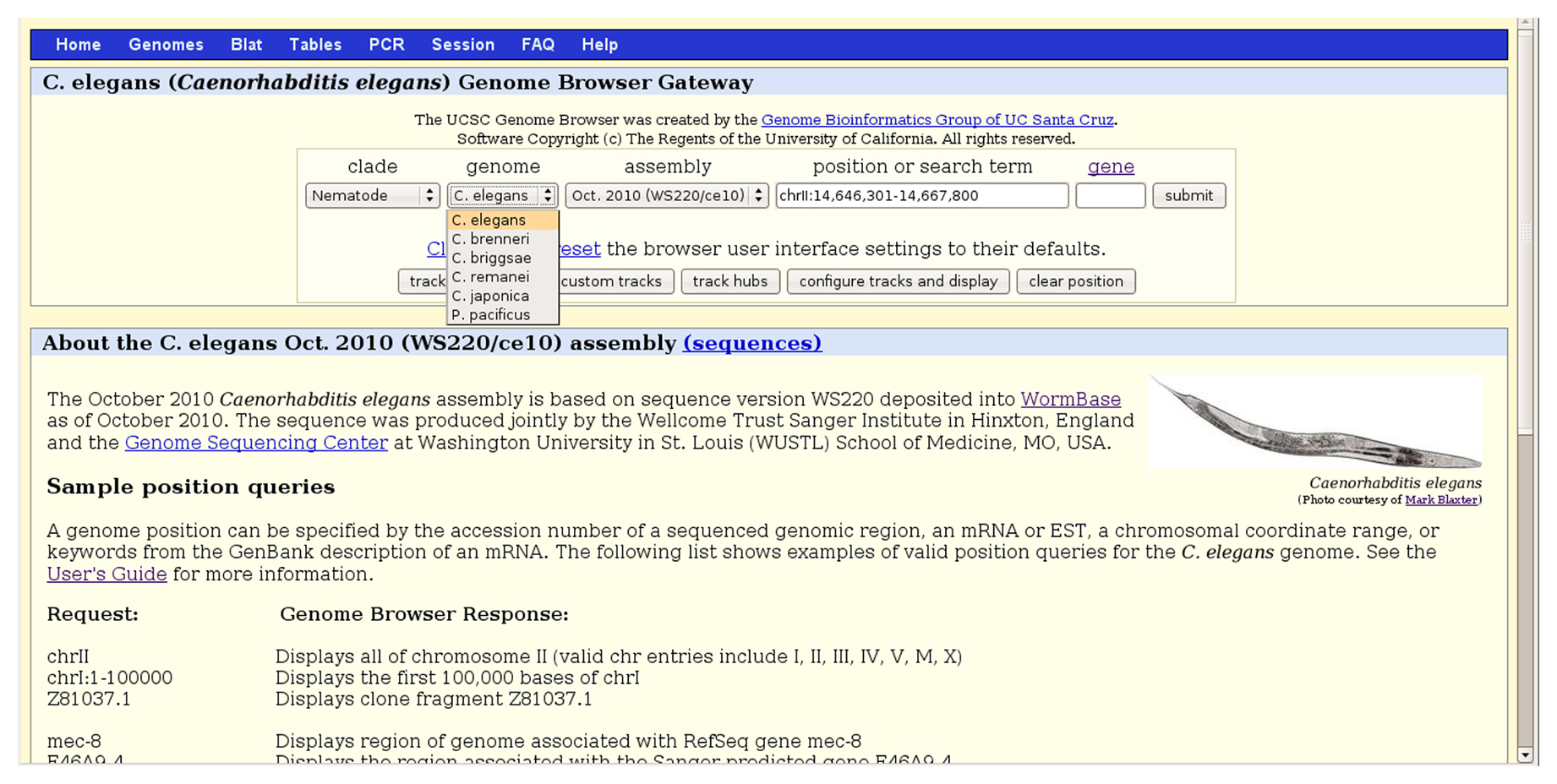Select C. elegans in the genome list
The image size is (1557, 784).
(x=503, y=220)
